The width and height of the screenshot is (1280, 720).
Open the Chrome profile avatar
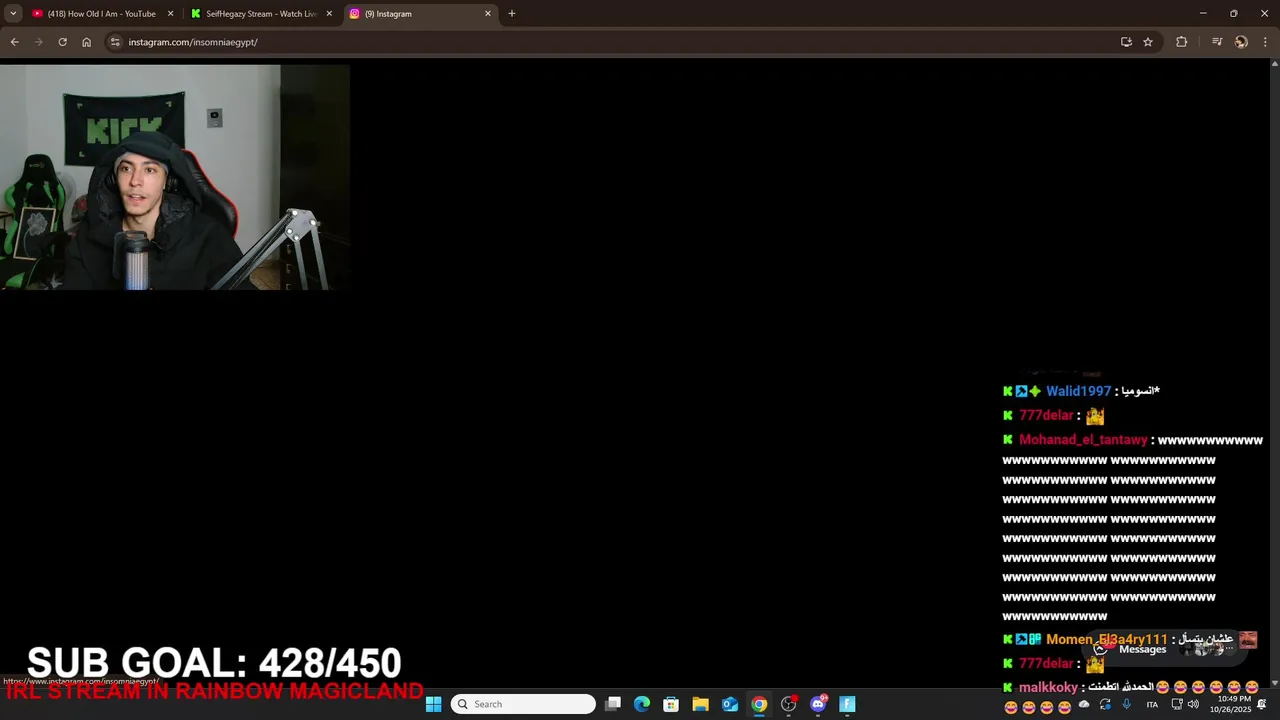coord(1241,42)
